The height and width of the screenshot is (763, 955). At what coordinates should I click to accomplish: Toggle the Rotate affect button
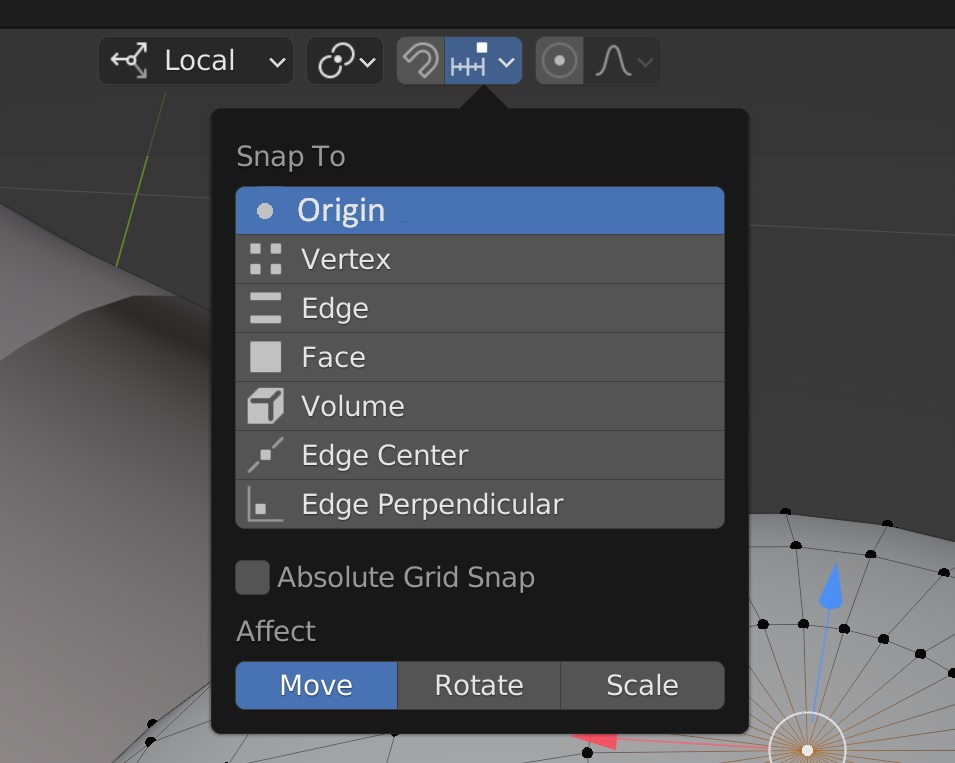coord(479,686)
